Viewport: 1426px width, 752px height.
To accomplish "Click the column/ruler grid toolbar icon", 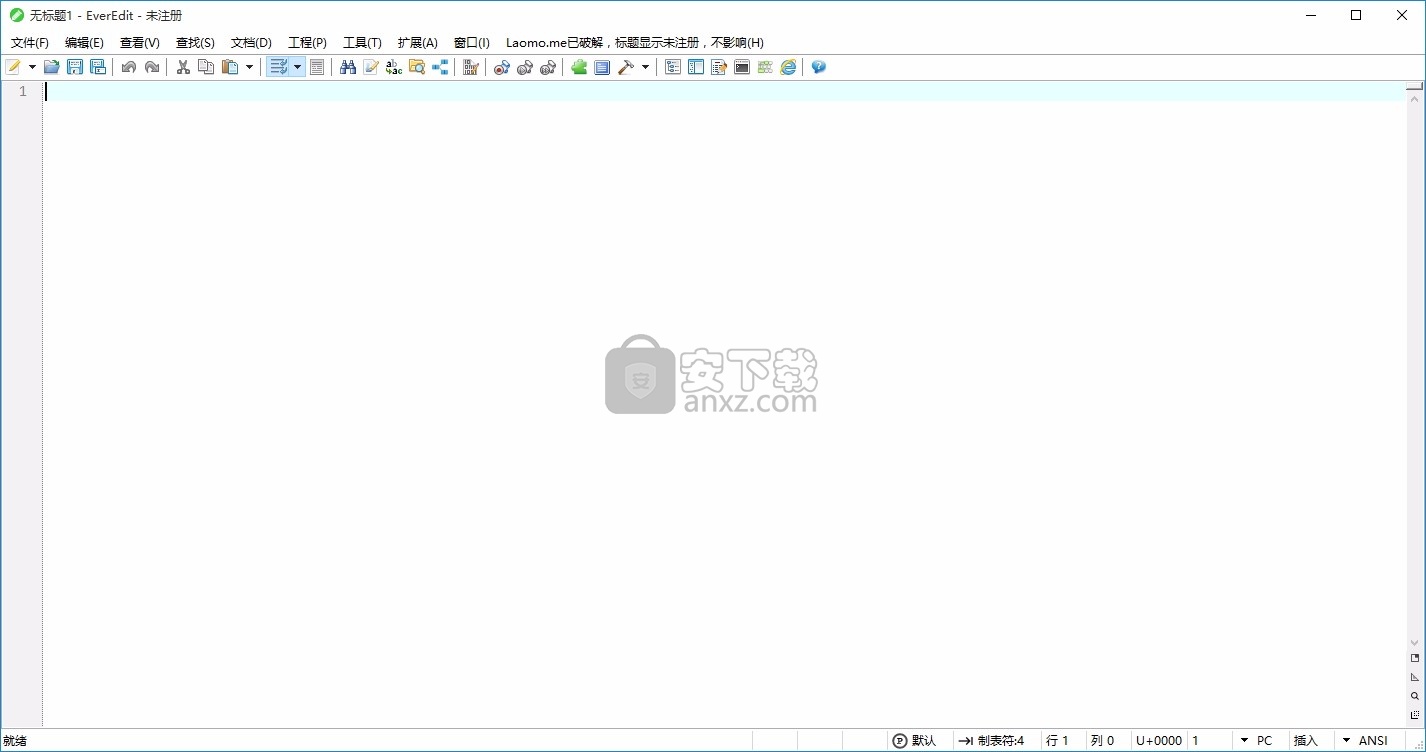I will (471, 67).
